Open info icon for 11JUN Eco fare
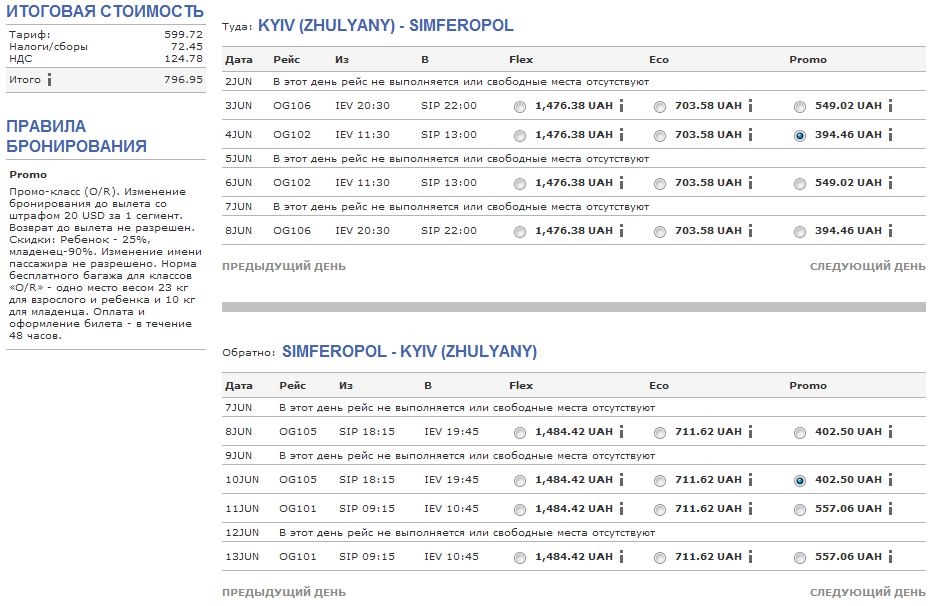Screen dimensions: 935x606 [x=750, y=509]
